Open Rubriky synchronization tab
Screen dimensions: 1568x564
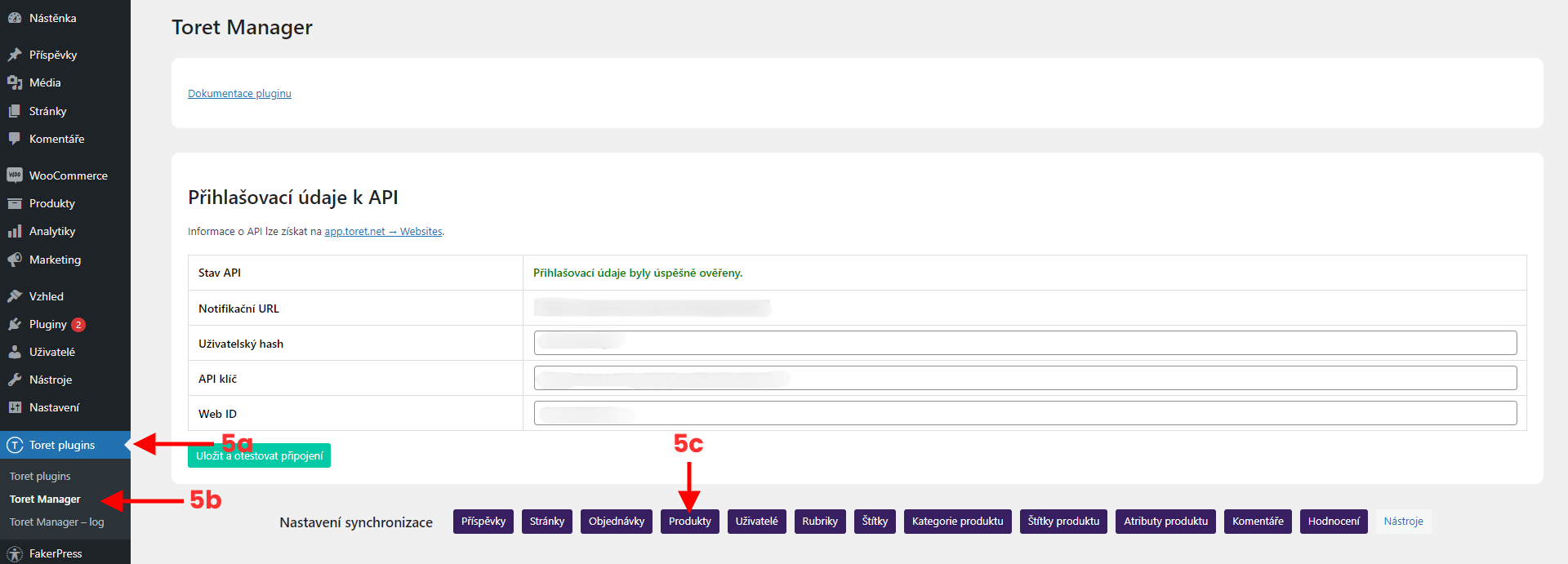tap(820, 522)
